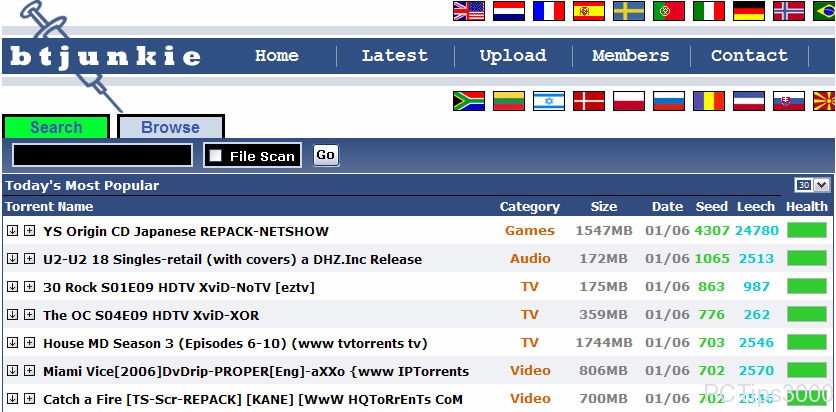
Task: Expand details for YS Origin row
Action: tap(29, 230)
